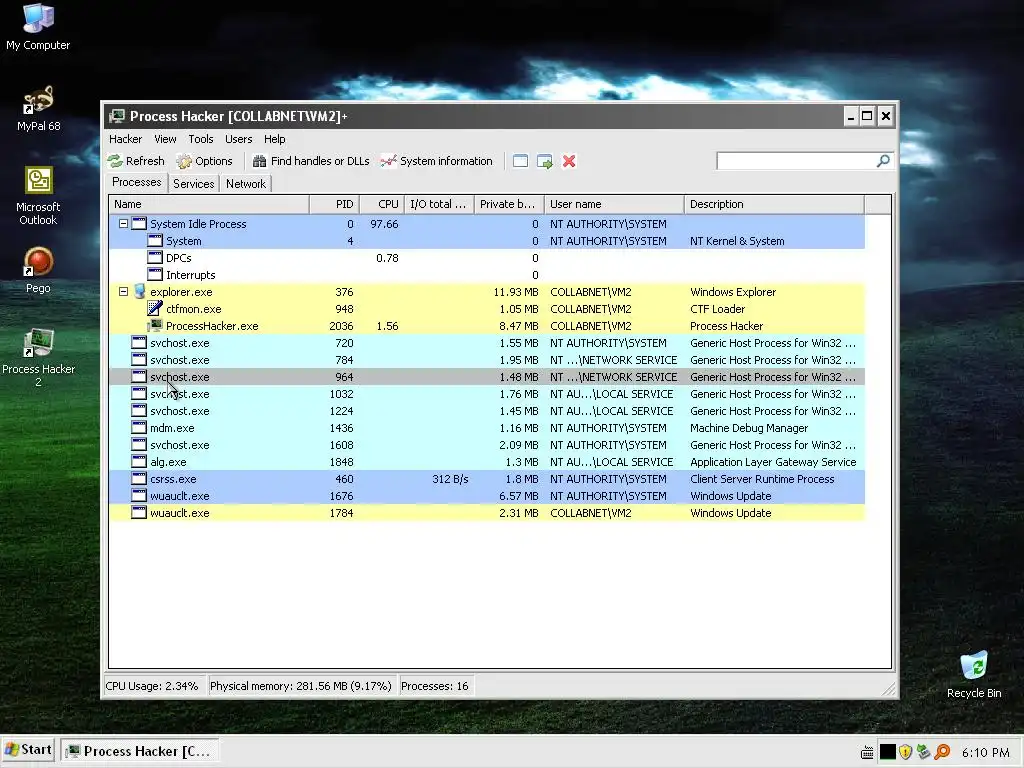Open System information window

pos(437,161)
